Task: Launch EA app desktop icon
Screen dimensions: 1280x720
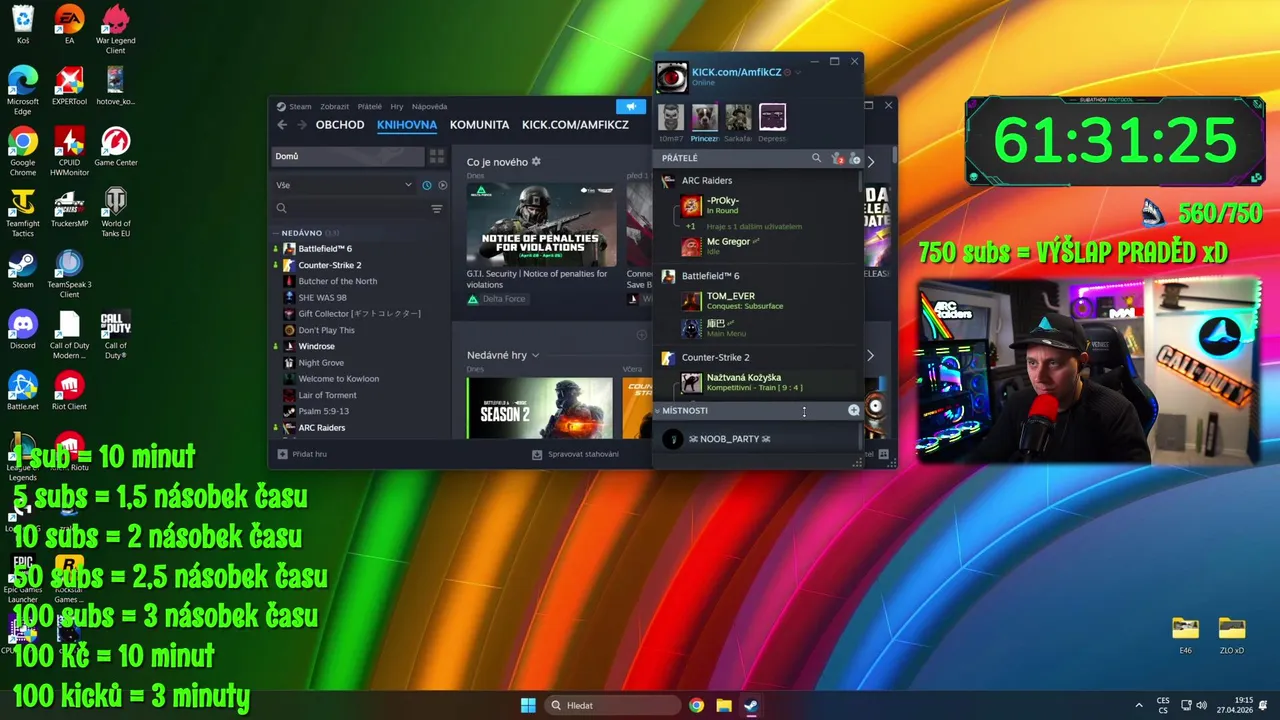Action: (69, 25)
